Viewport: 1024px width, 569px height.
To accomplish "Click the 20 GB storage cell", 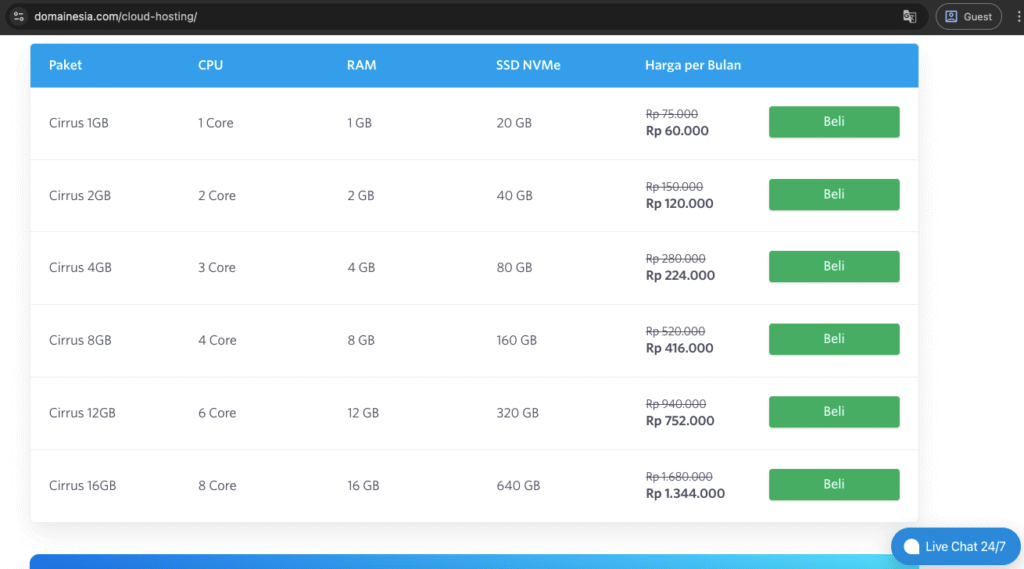I will tap(514, 123).
